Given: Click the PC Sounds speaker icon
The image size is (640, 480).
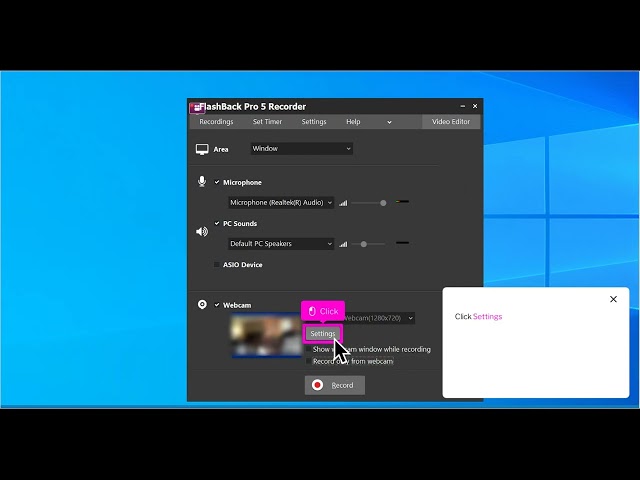Looking at the screenshot, I should pyautogui.click(x=202, y=232).
